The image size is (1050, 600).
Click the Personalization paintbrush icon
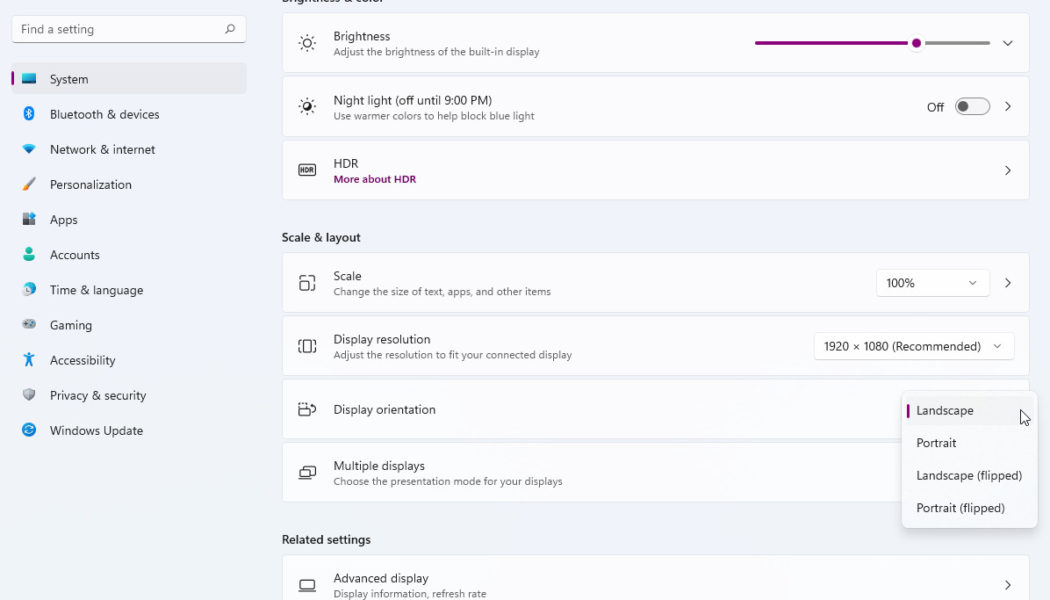tap(29, 184)
